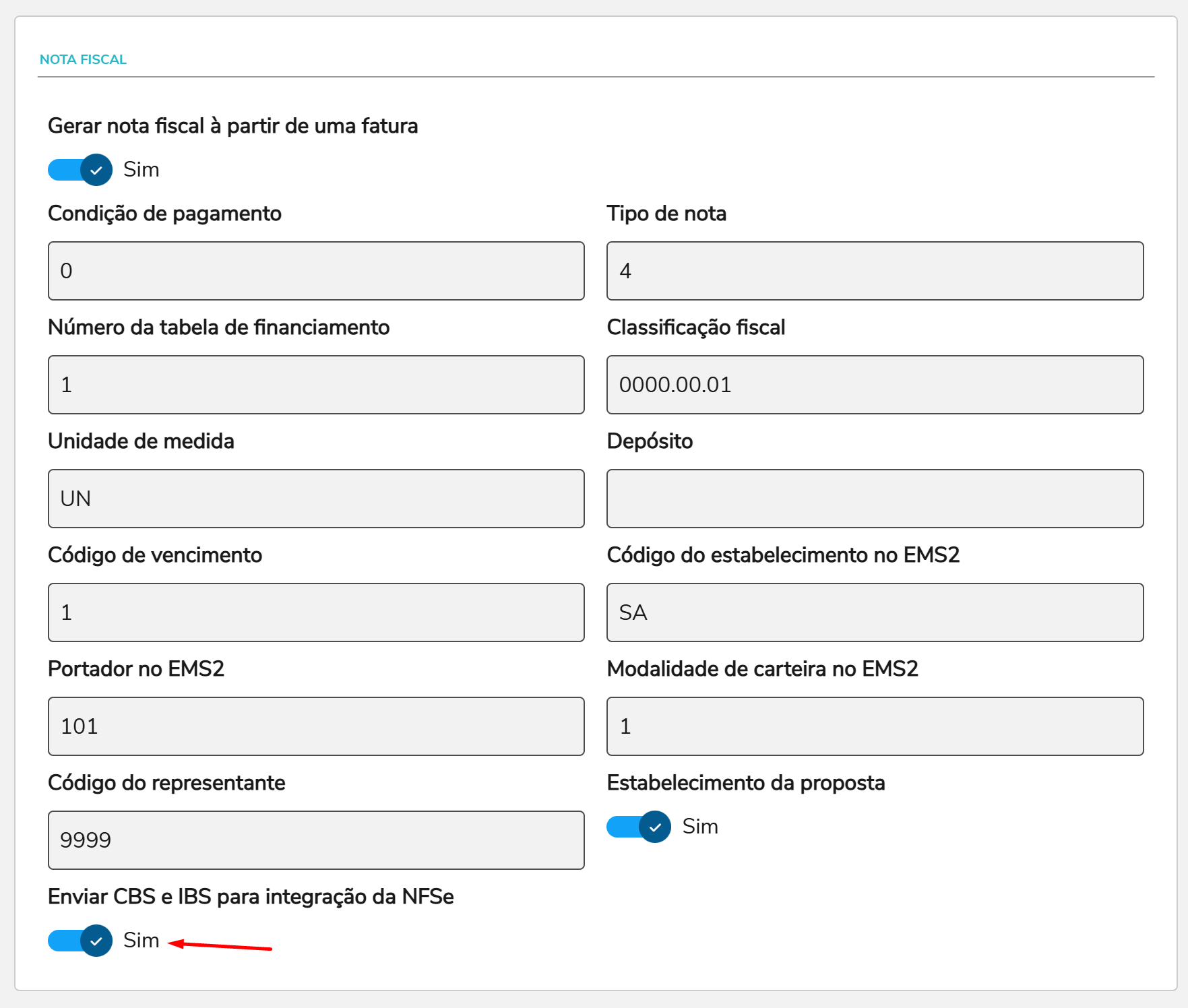Click the Sim text beside Gerar nota fiscal toggle

coord(142,170)
